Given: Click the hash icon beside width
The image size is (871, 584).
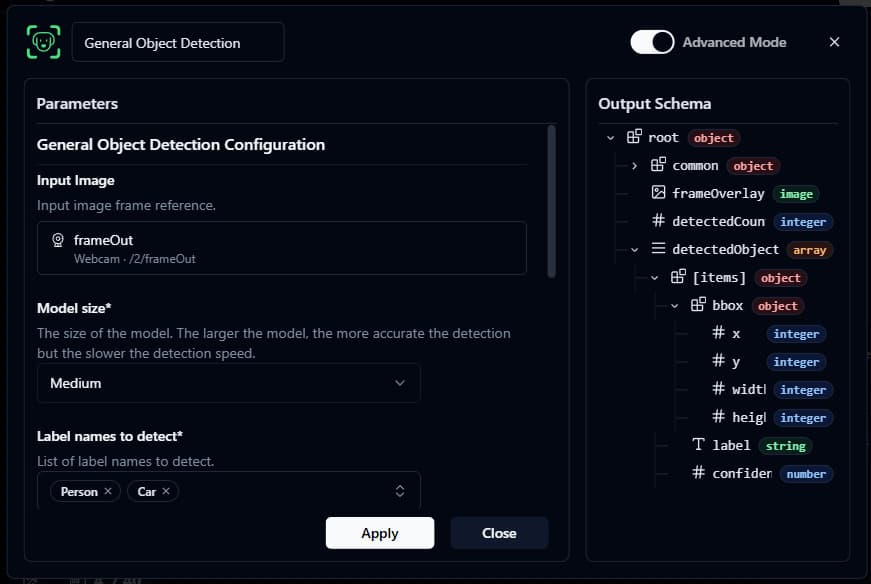Looking at the screenshot, I should click(x=718, y=388).
